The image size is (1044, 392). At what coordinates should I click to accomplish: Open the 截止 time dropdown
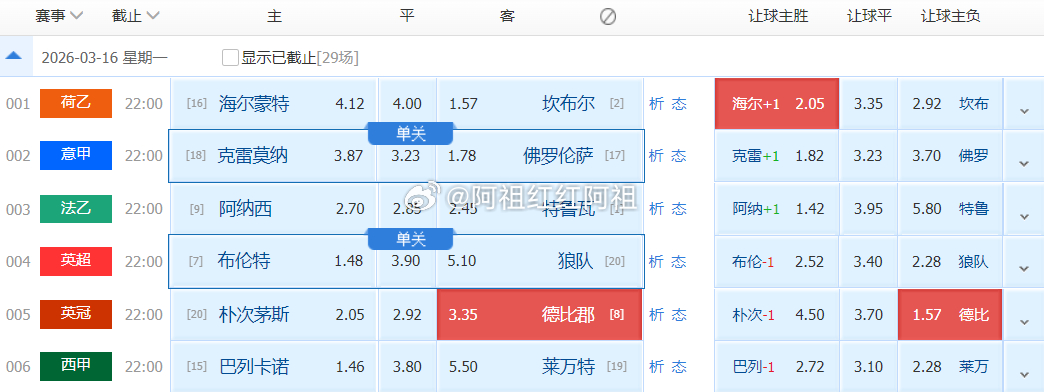point(136,16)
